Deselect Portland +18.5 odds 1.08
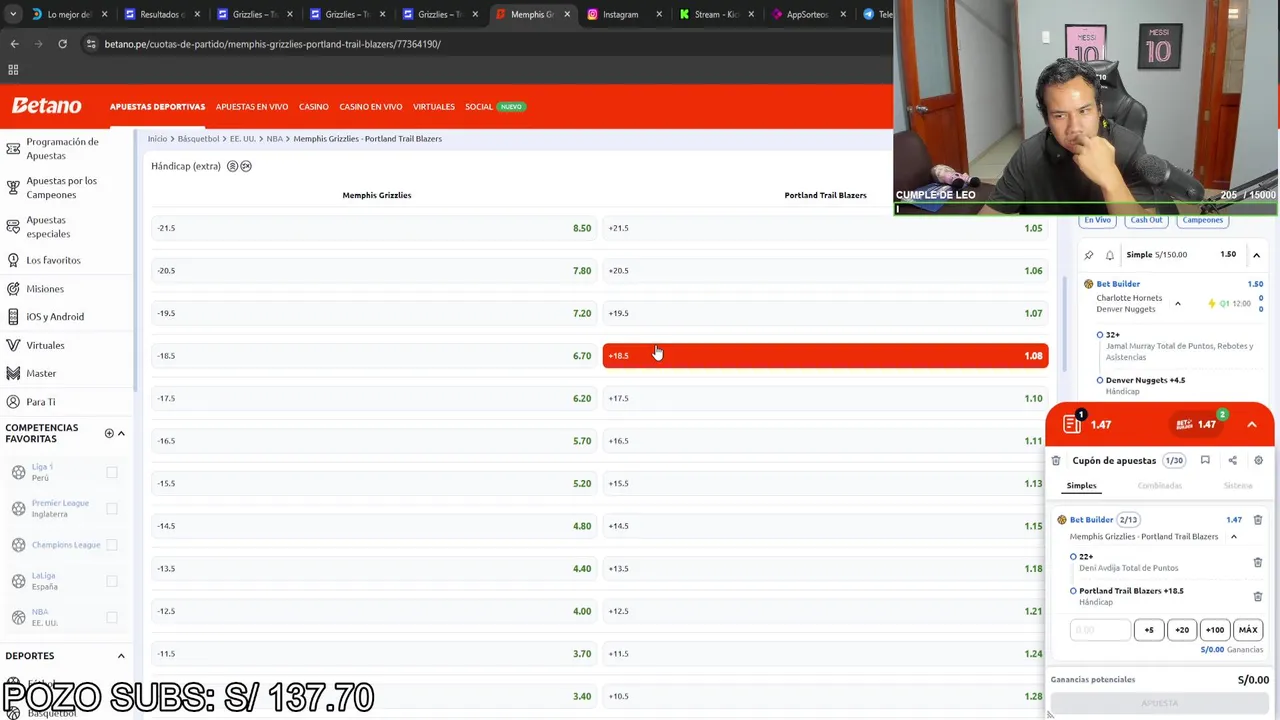Screen dimensions: 1280x720 pos(825,355)
